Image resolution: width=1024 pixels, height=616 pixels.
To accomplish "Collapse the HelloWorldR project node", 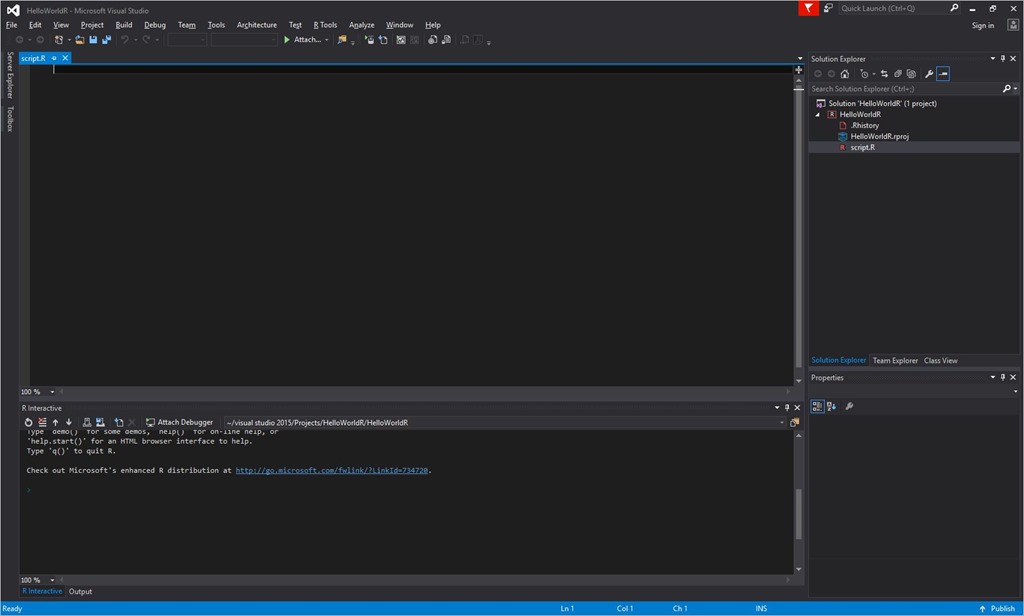I will pos(818,115).
